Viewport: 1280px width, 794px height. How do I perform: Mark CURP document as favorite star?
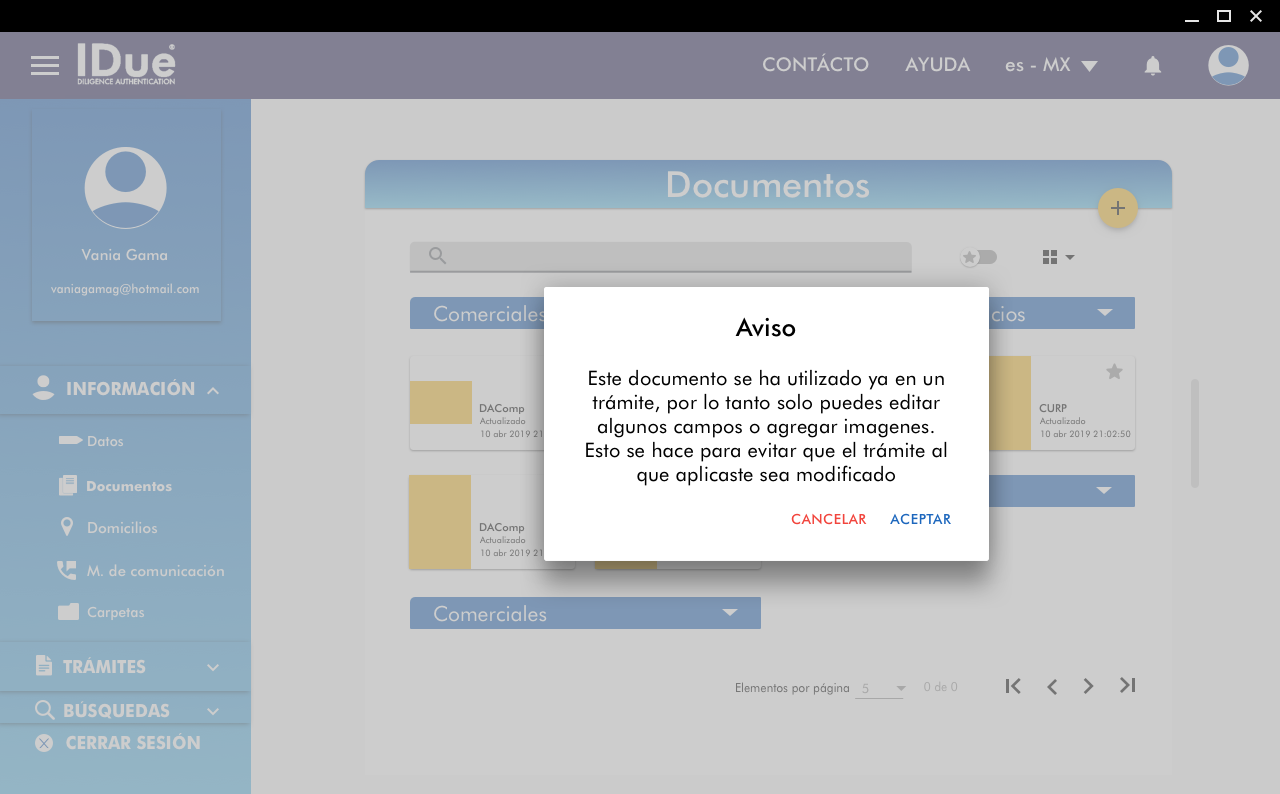click(x=1114, y=372)
